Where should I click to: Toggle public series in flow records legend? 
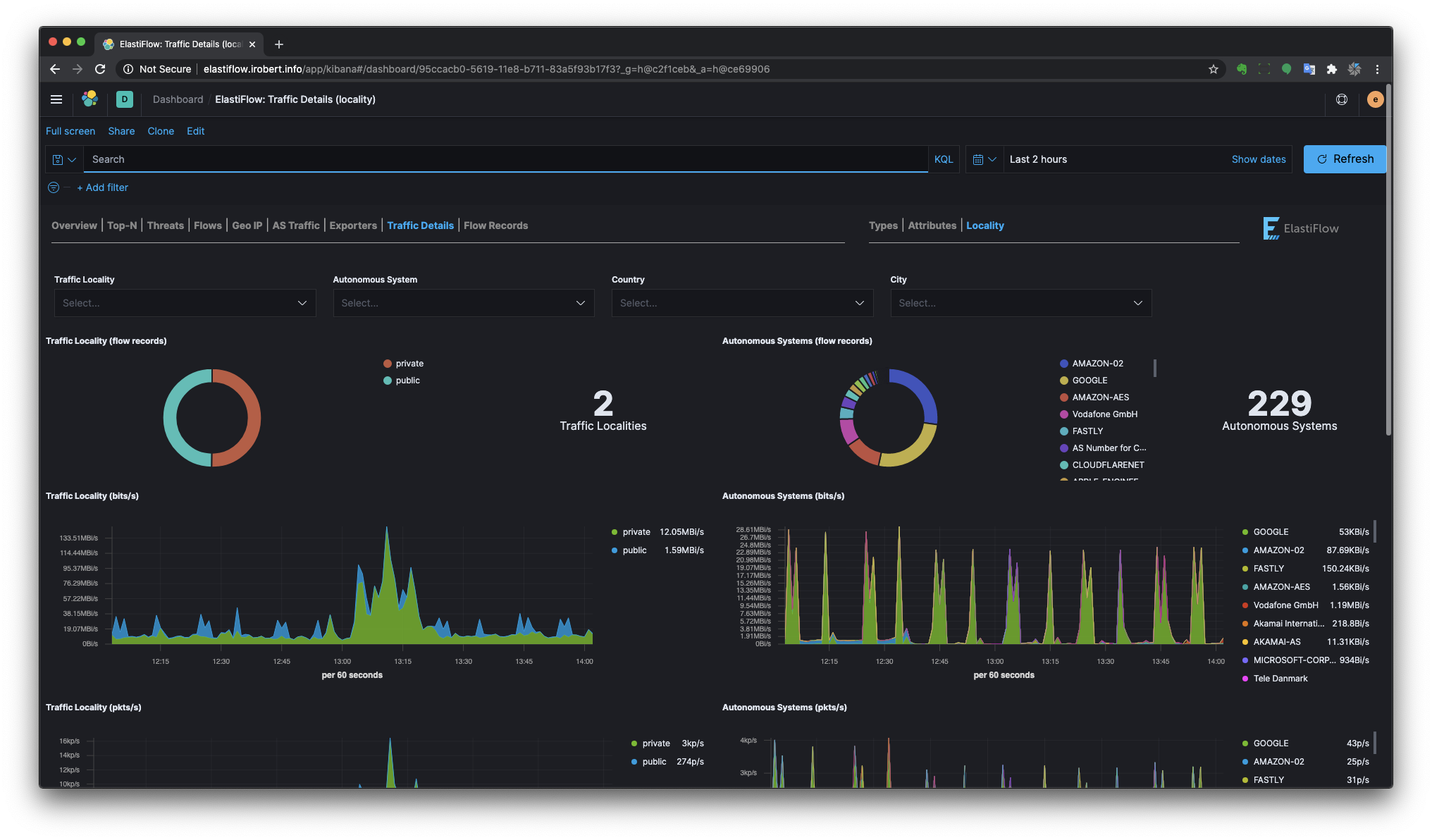coord(402,381)
